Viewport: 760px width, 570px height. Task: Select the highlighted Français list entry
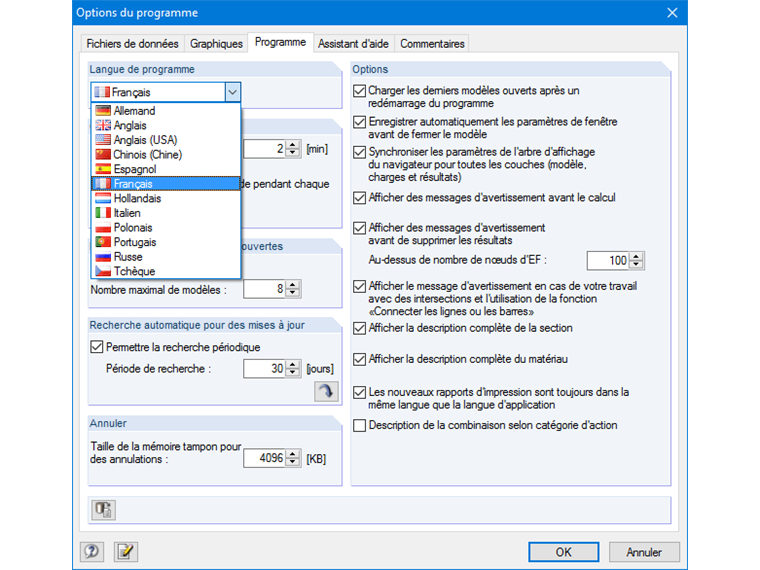tap(166, 184)
